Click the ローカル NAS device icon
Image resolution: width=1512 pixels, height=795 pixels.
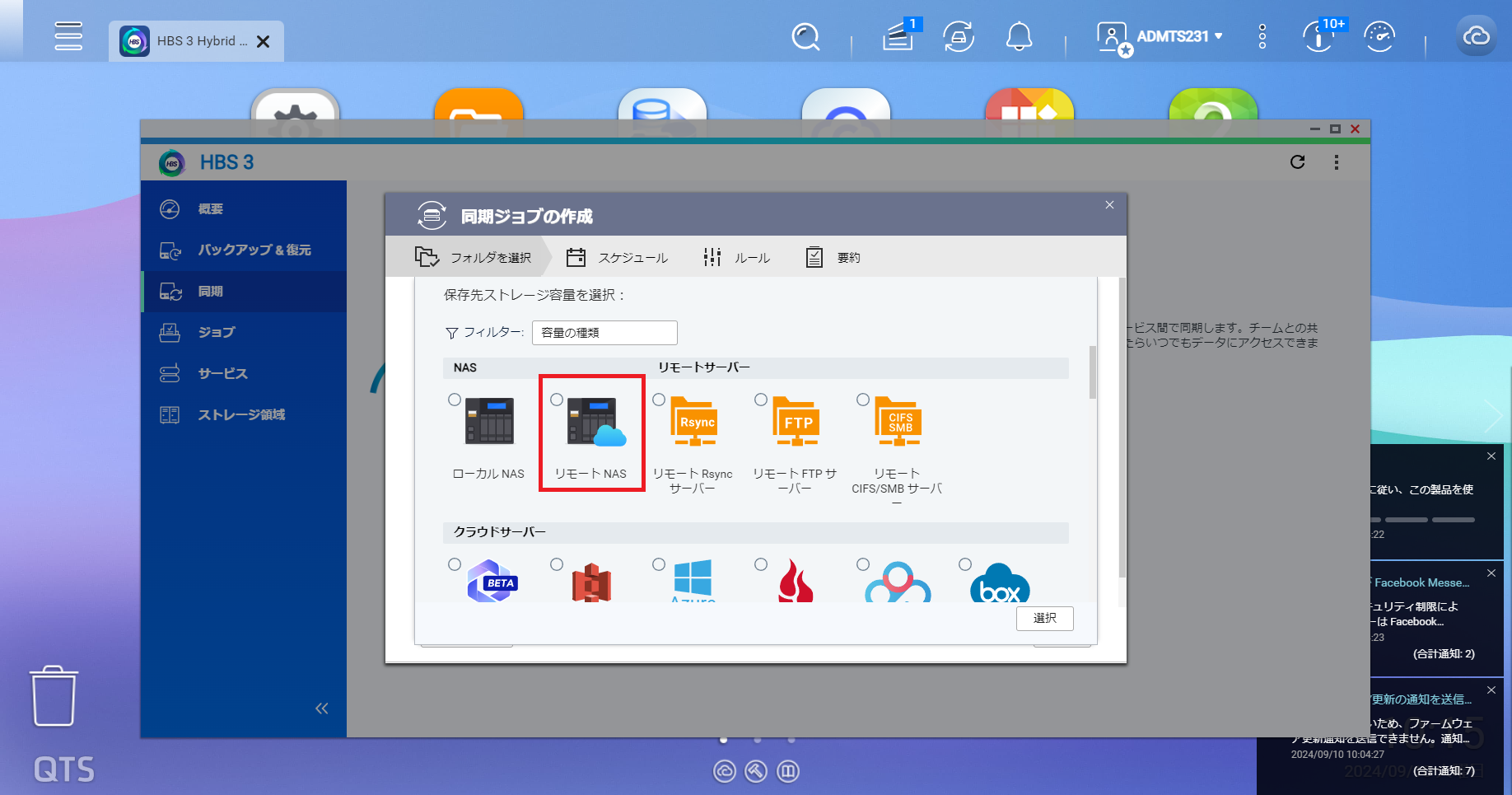[x=489, y=421]
